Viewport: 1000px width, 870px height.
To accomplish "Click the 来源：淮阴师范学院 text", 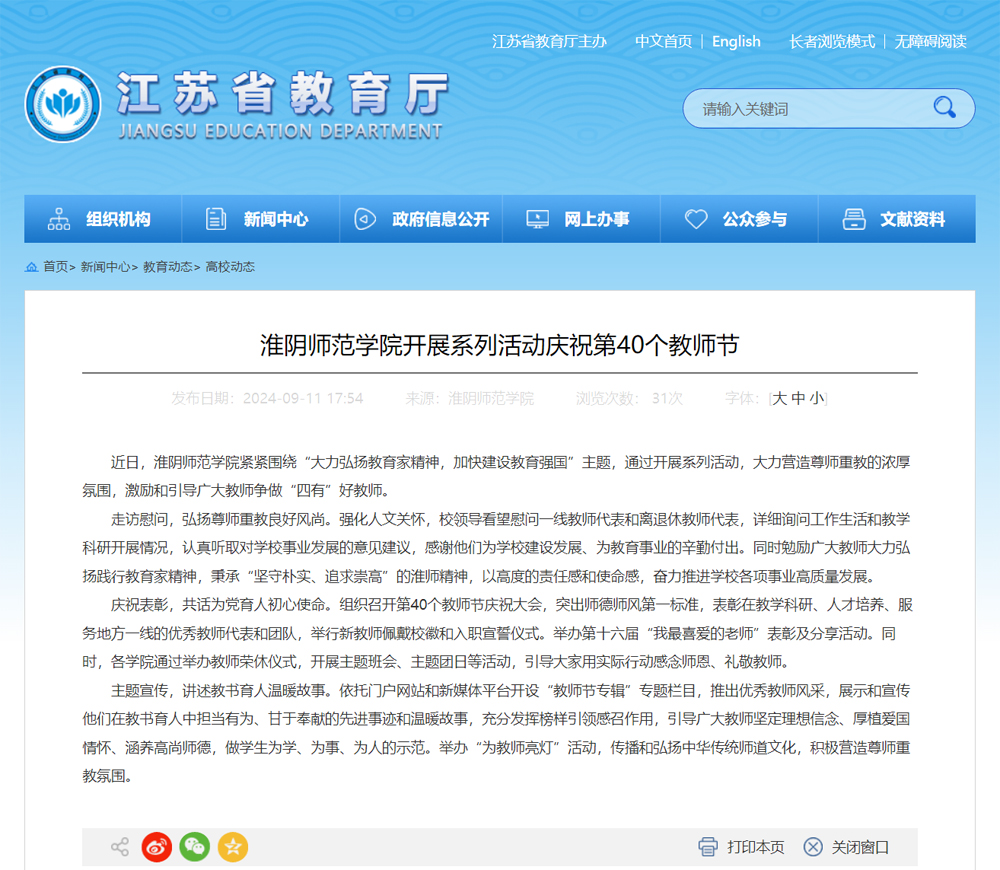I will click(x=469, y=399).
